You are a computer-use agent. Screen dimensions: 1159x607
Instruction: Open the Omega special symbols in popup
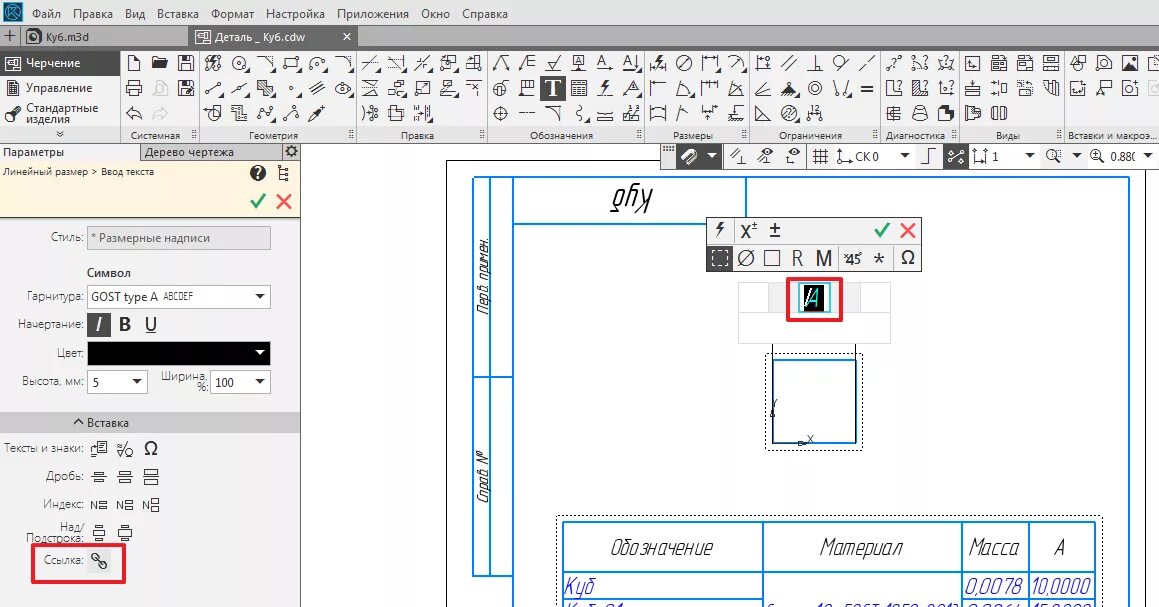tap(908, 258)
